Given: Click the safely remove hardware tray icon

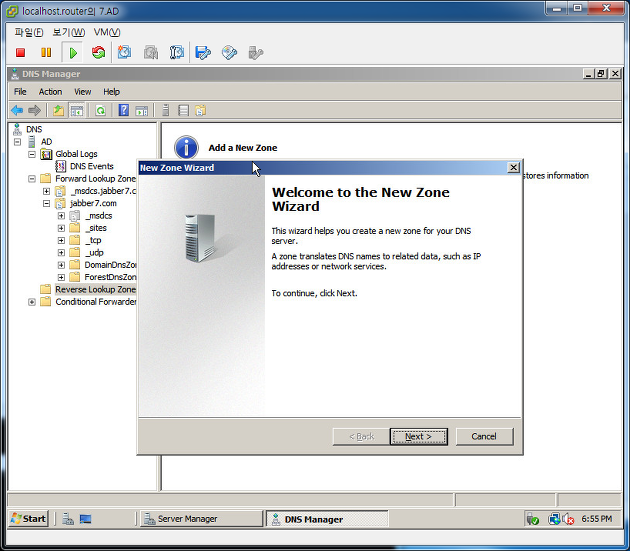Looking at the screenshot, I should pyautogui.click(x=532, y=519).
